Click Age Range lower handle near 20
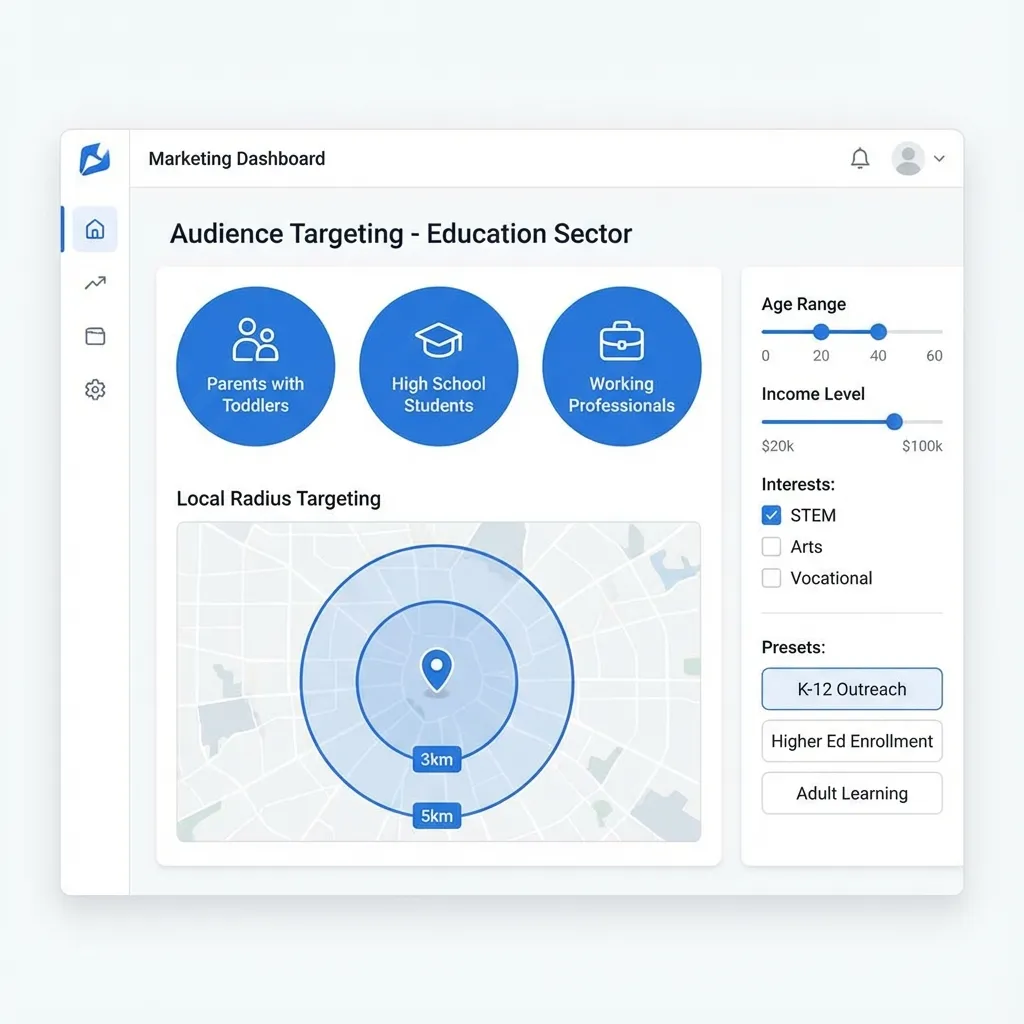Screen dimensions: 1024x1024 821,332
